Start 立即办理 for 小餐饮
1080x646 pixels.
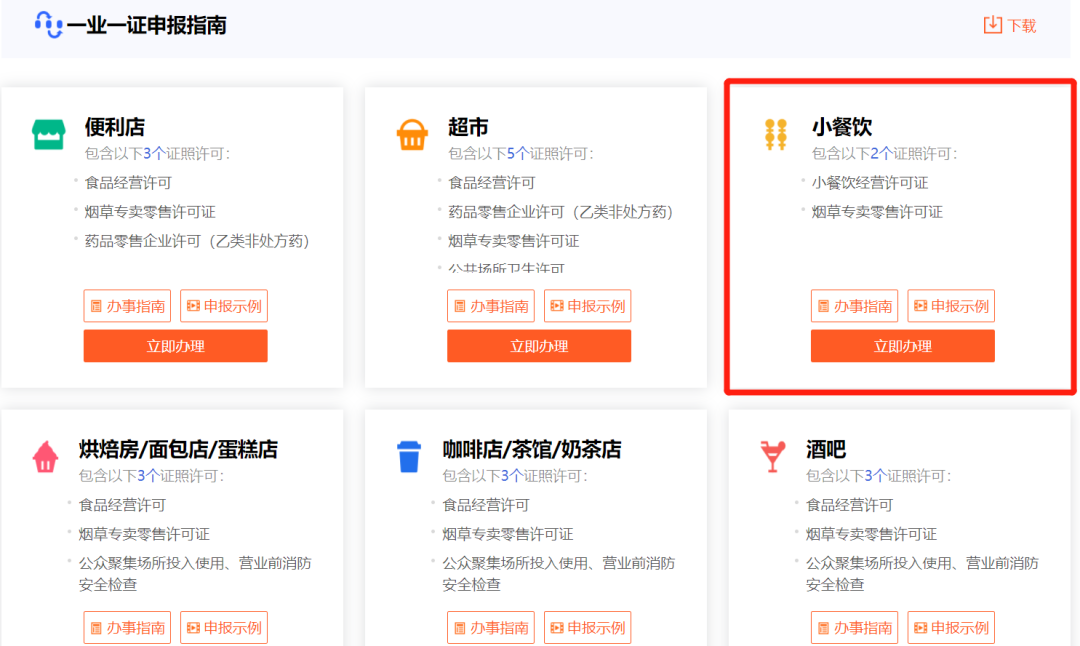(x=902, y=346)
